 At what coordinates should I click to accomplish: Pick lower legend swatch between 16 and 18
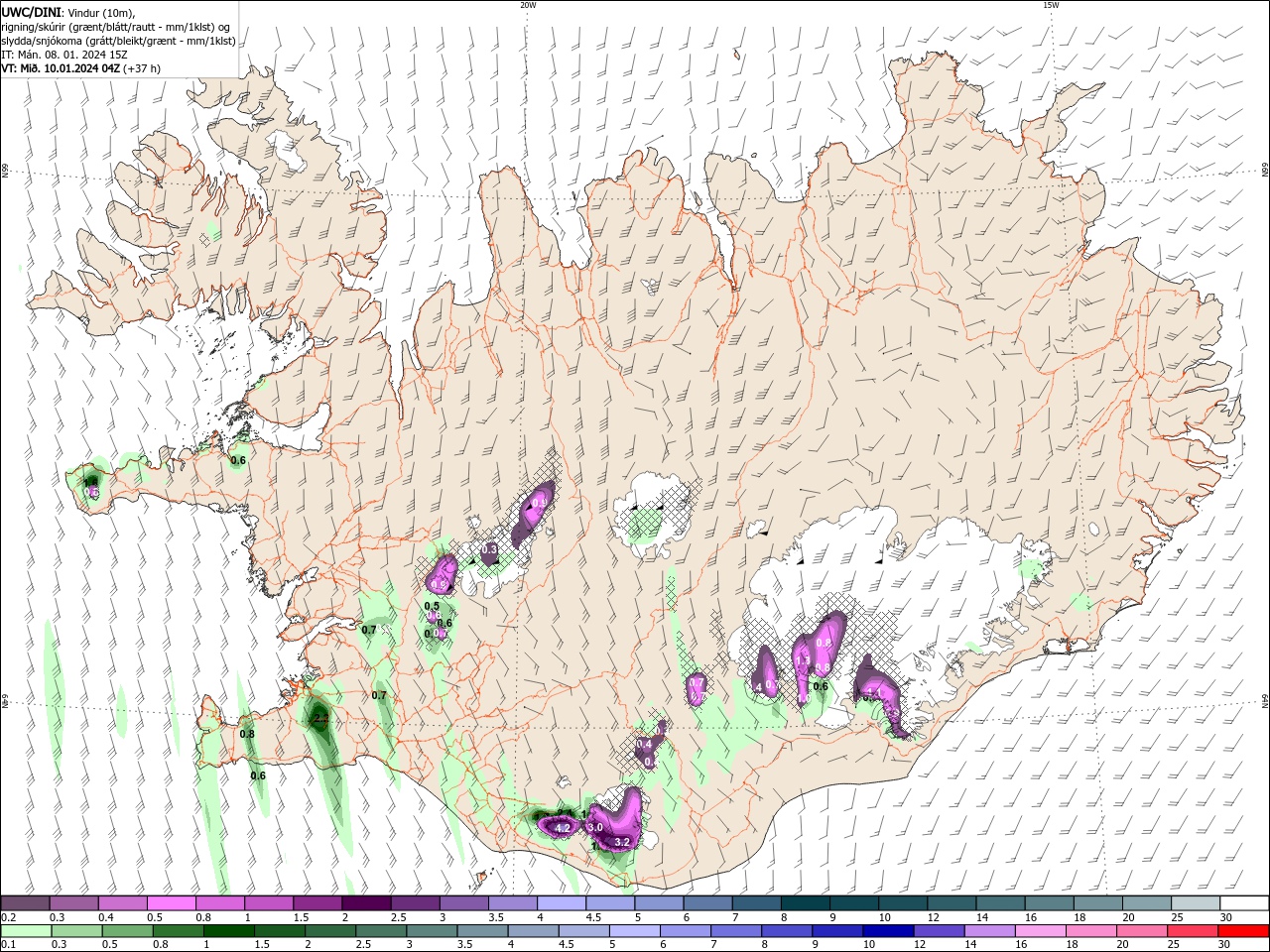click(1040, 932)
